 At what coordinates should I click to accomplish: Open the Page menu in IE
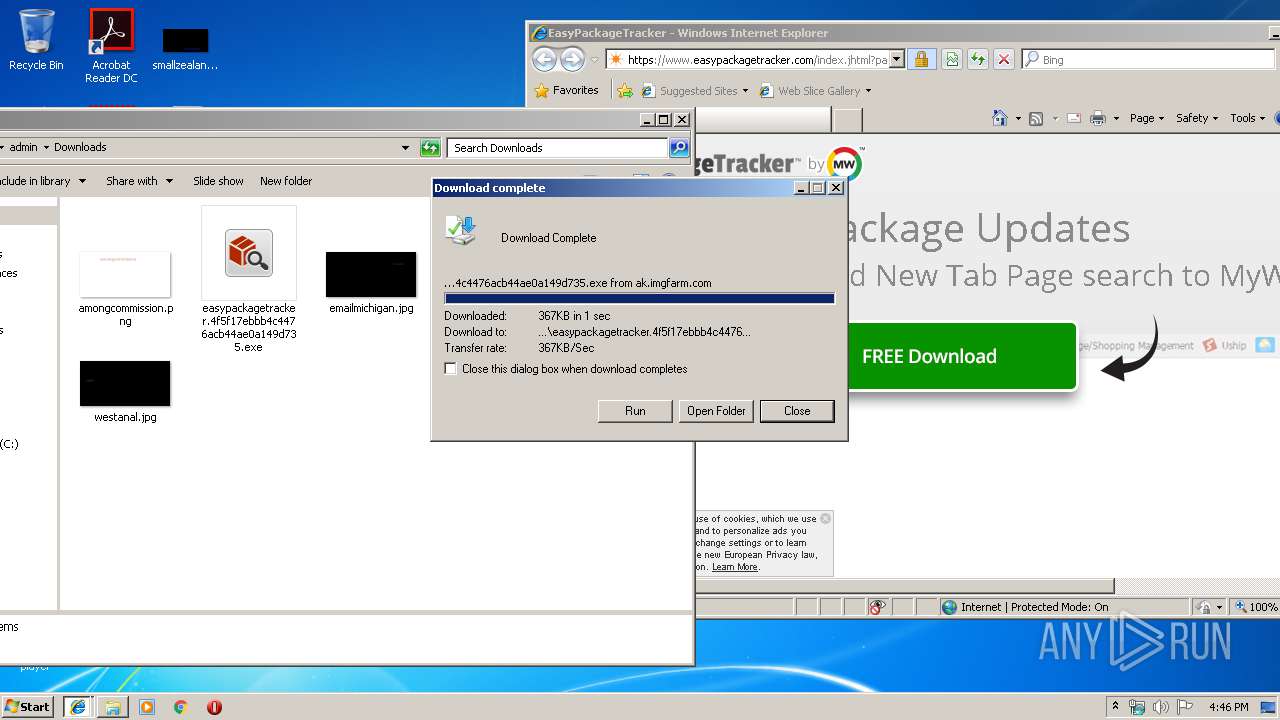click(x=1147, y=118)
